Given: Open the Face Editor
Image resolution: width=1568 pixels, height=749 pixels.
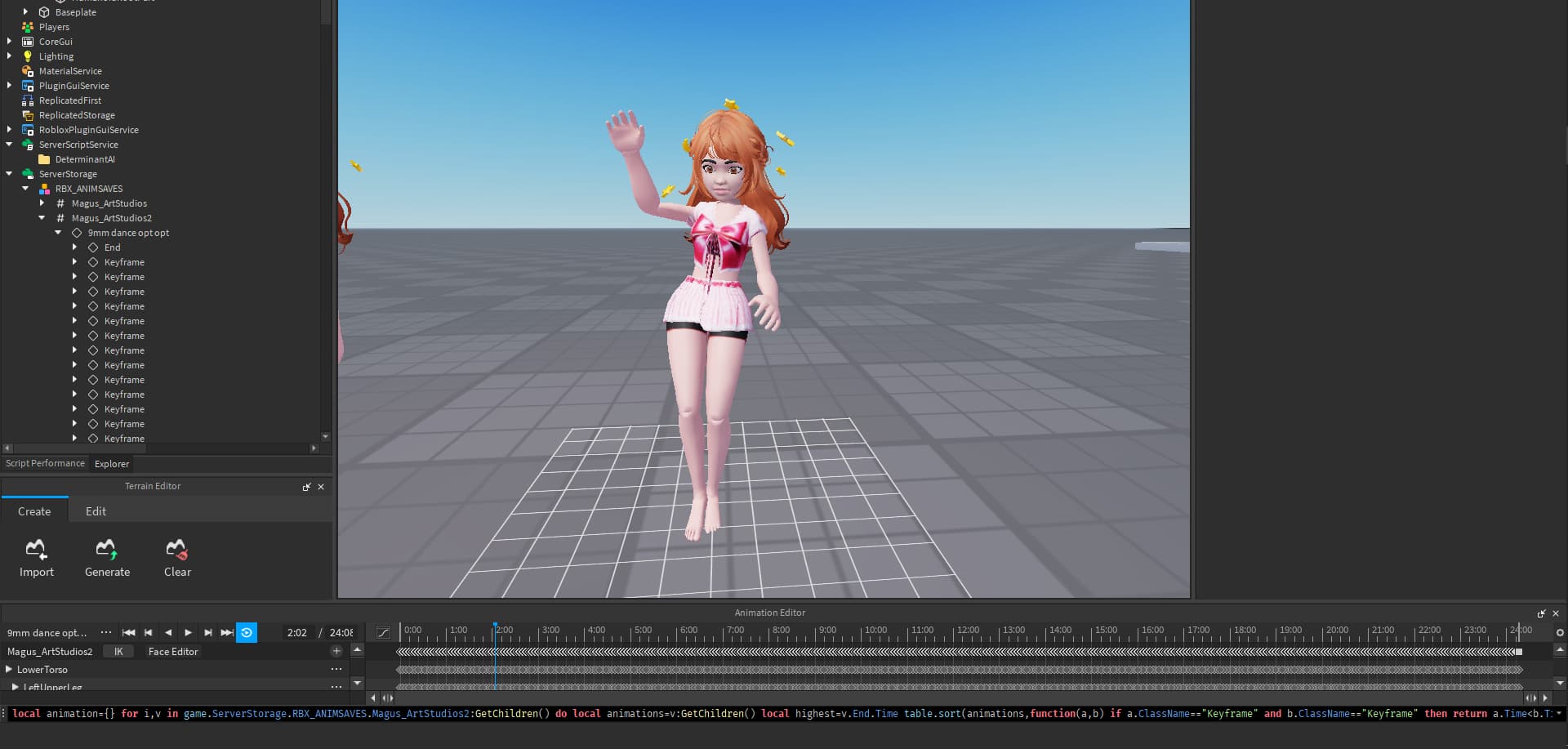Looking at the screenshot, I should 172,651.
